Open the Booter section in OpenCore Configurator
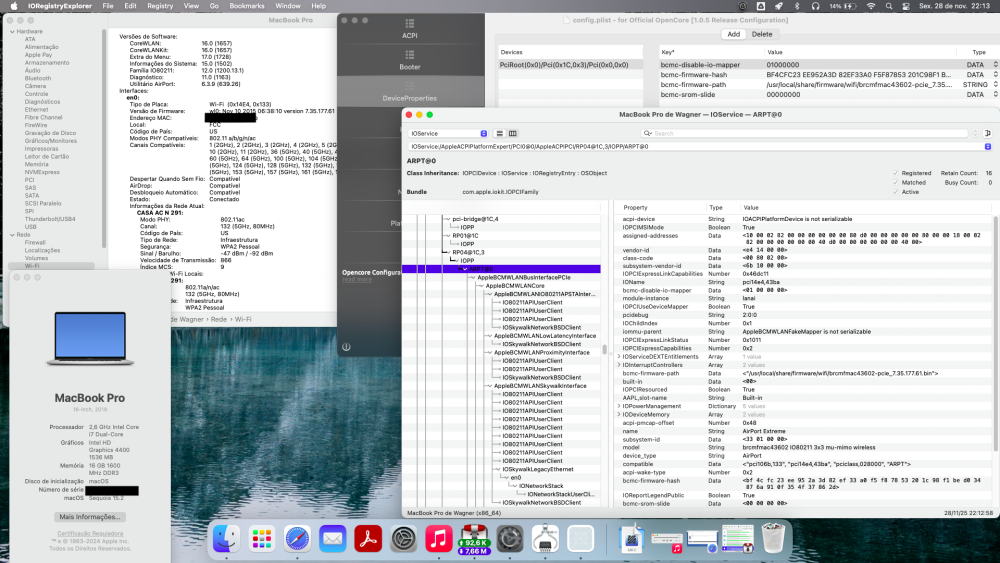1000x563 pixels. pyautogui.click(x=409, y=60)
